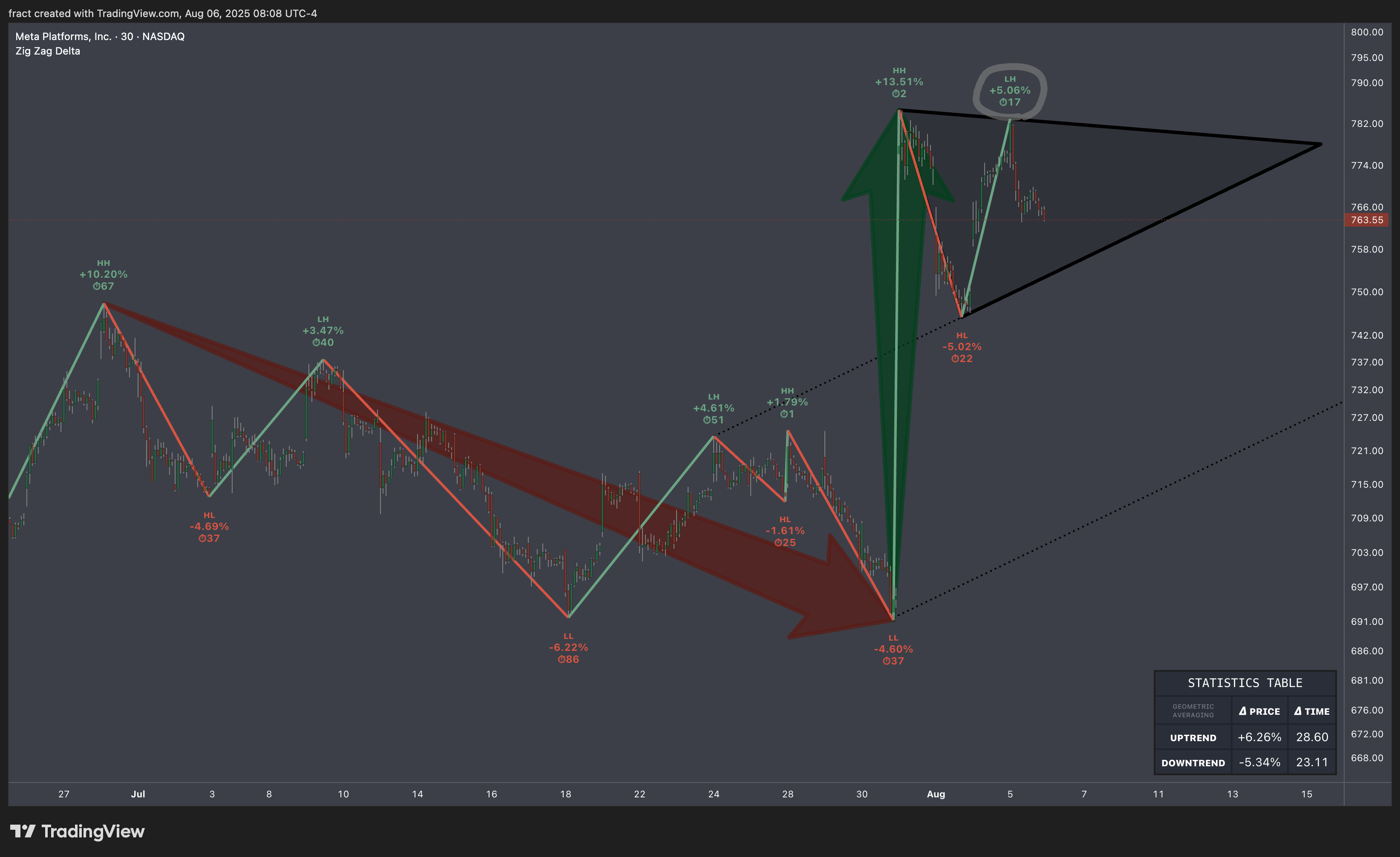Click the TradingView logo at bottom left
The image size is (1400, 857).
(x=77, y=831)
